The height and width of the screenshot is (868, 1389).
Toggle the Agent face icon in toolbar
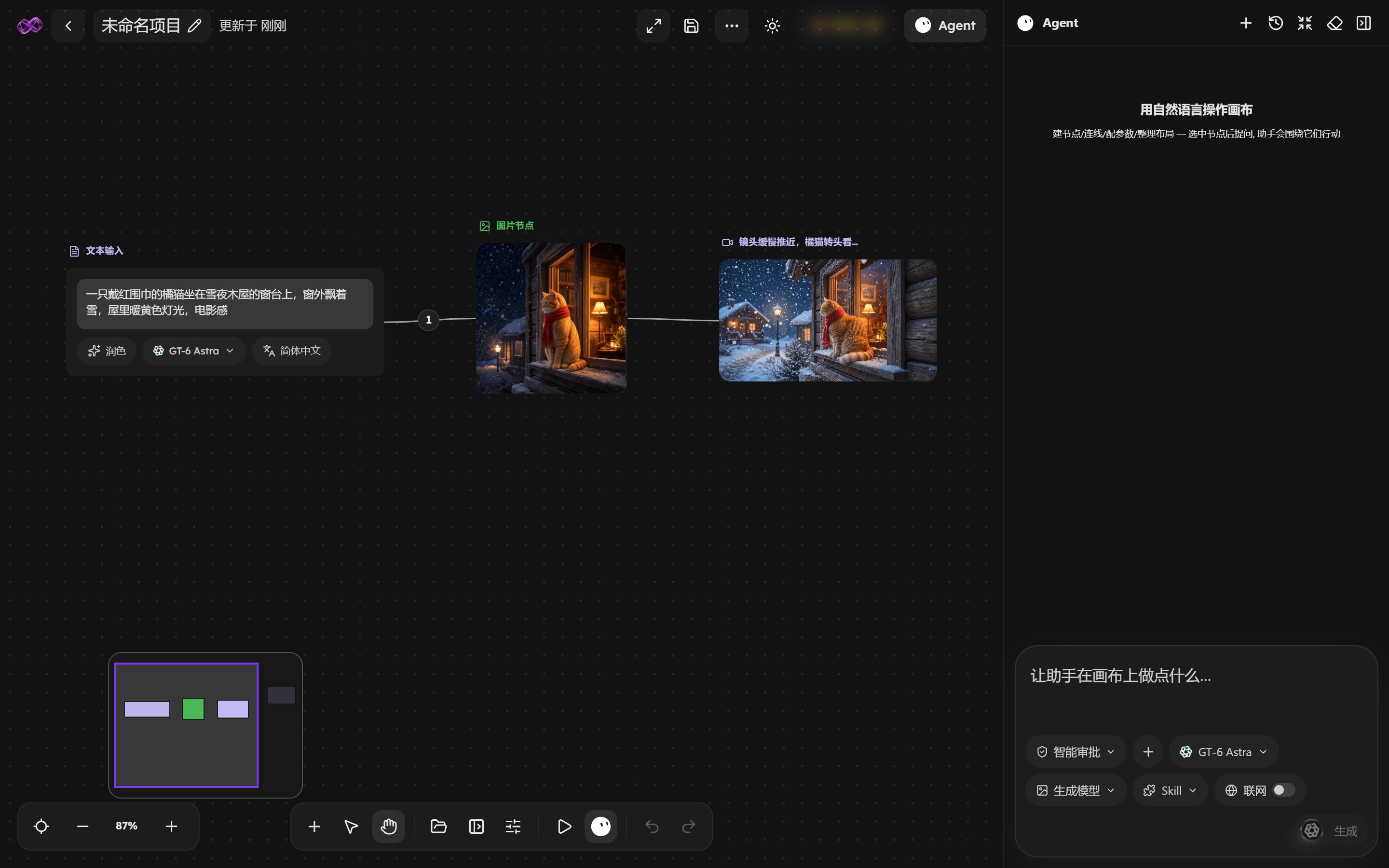click(601, 826)
